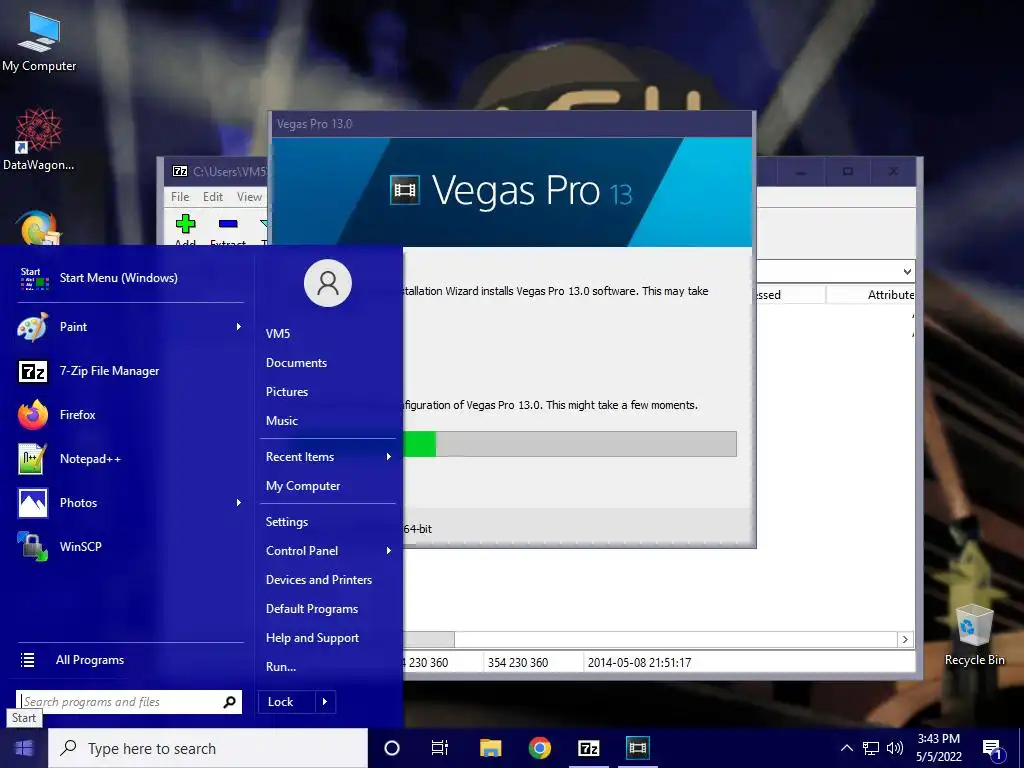Image resolution: width=1024 pixels, height=768 pixels.
Task: Open VM5 user folder
Action: pyautogui.click(x=278, y=334)
